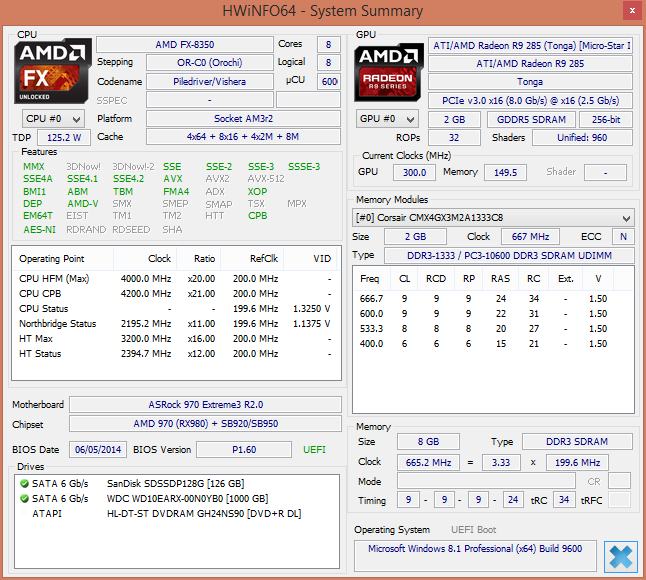This screenshot has width=646, height=580.
Task: Click the blue X close icon at bottom
Action: pos(620,557)
